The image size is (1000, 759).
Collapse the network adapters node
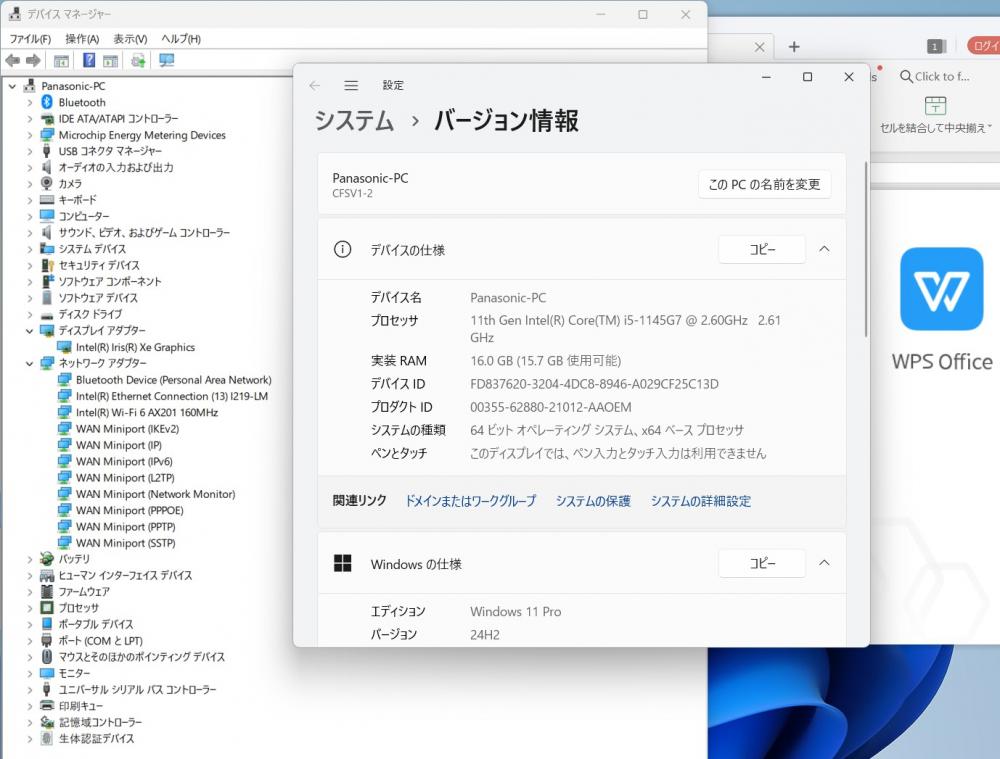coord(29,364)
